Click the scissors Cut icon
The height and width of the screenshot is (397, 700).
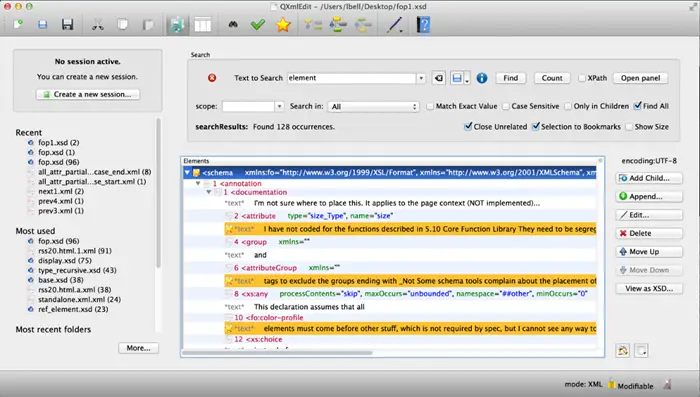tap(97, 25)
